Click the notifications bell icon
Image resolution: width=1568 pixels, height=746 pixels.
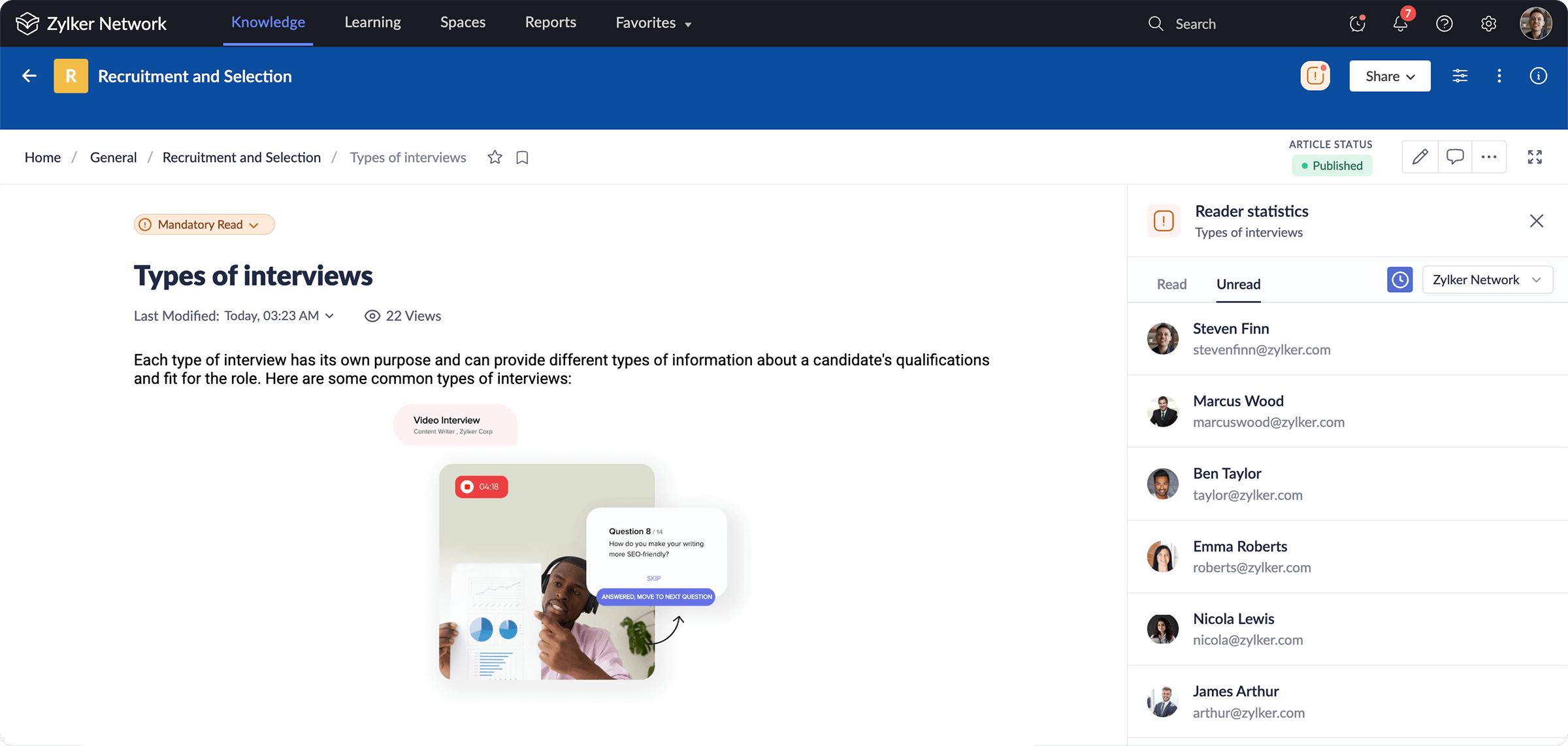1400,24
